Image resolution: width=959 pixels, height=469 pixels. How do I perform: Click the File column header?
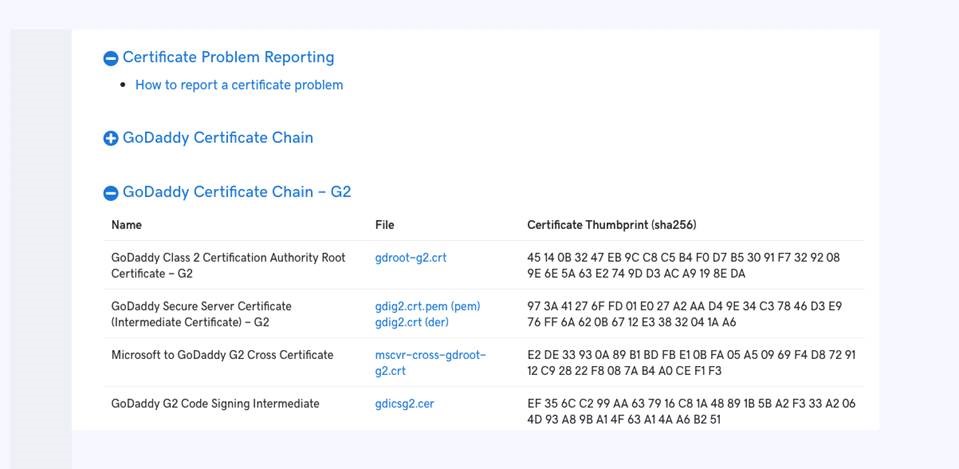pos(384,225)
